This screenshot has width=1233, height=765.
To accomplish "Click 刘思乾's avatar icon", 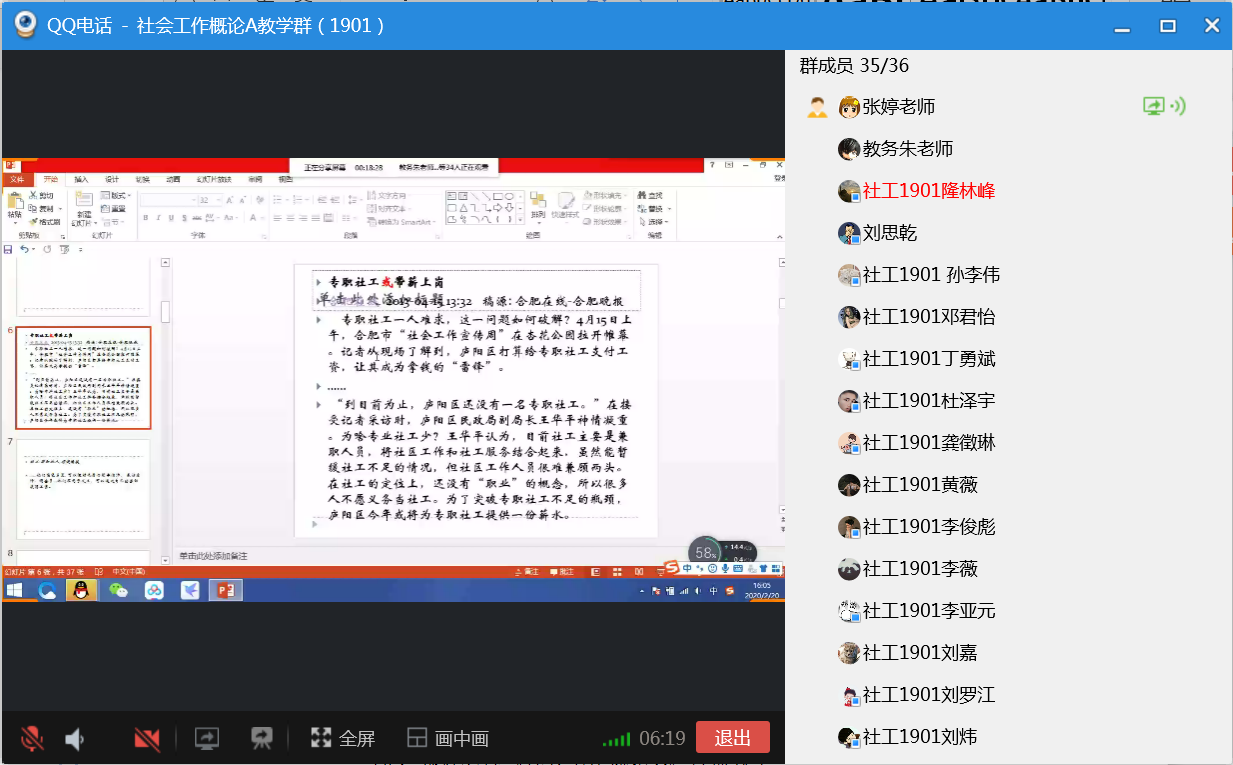I will [x=850, y=233].
